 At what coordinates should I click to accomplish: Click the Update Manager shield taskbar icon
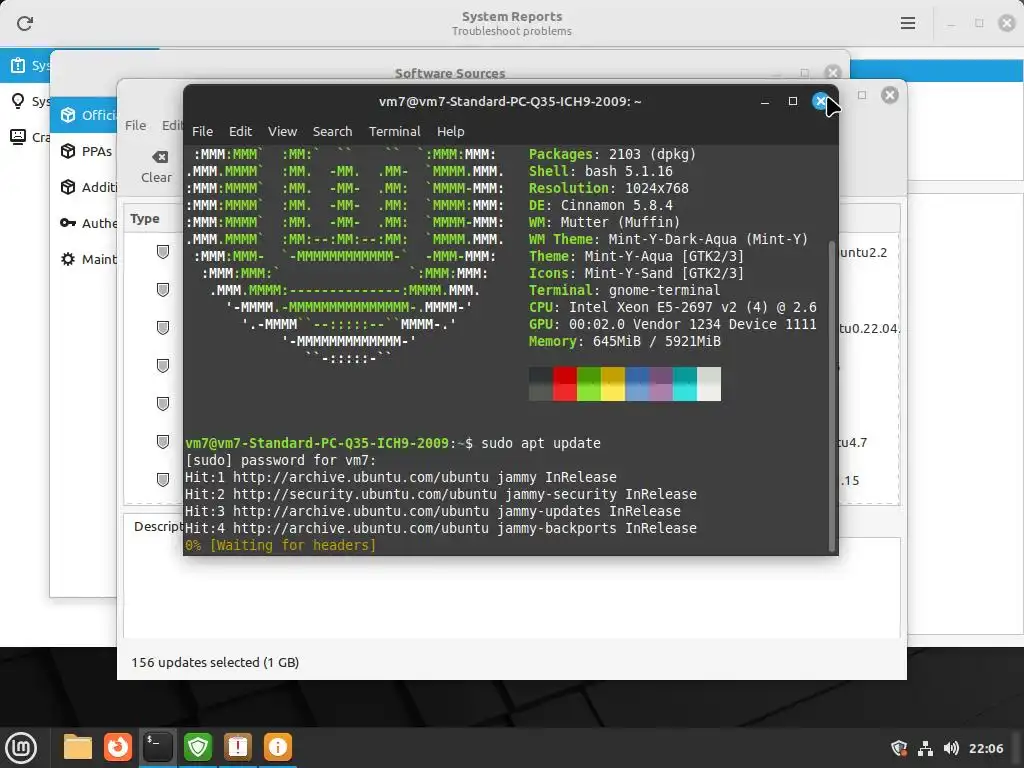click(x=198, y=747)
